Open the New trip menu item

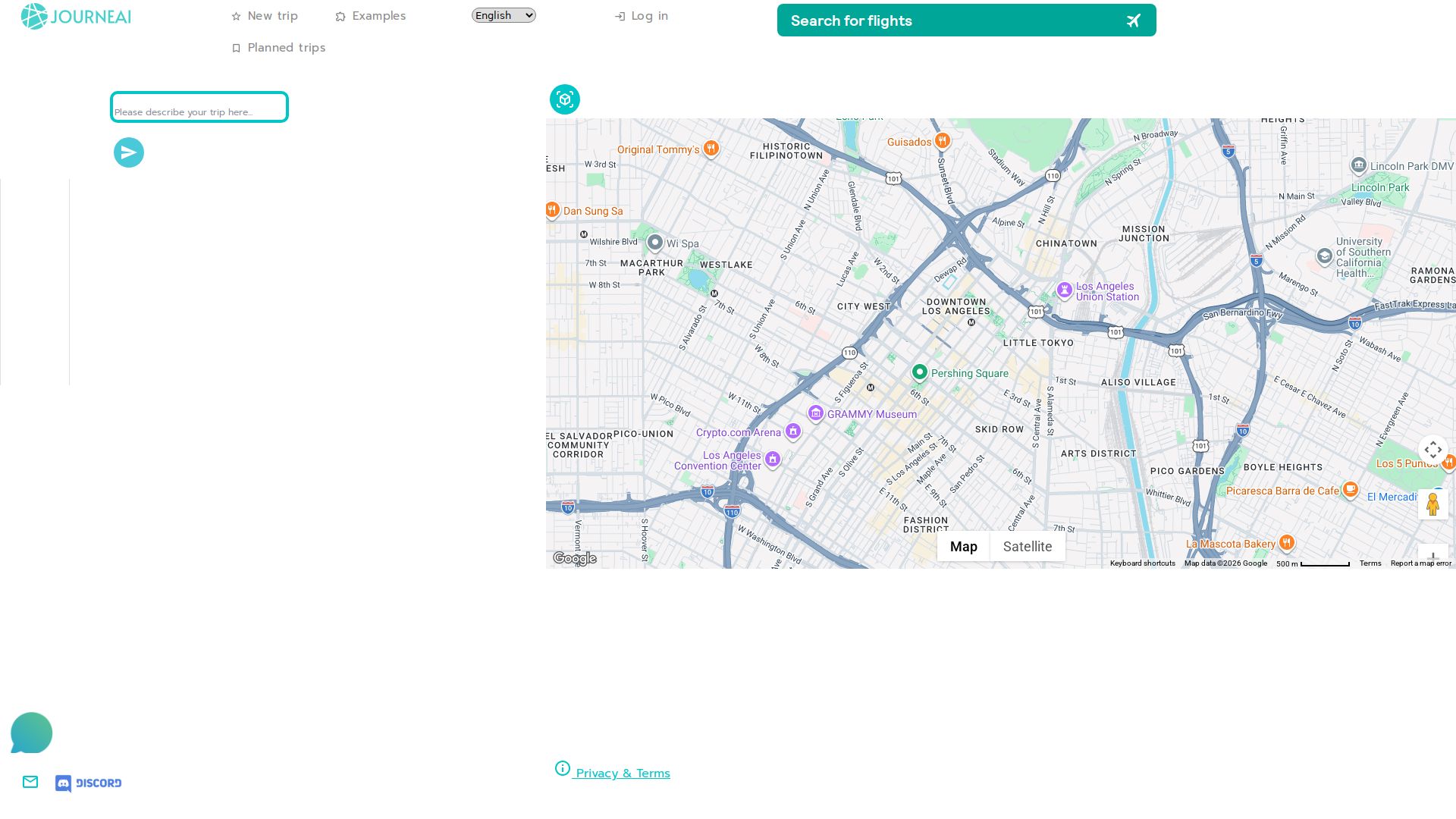[265, 16]
